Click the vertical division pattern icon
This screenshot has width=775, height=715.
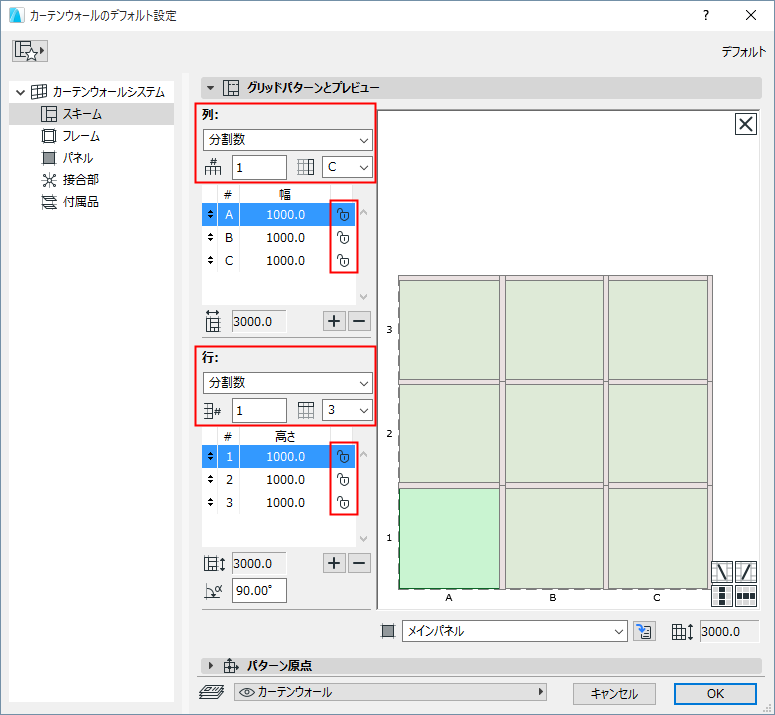(x=722, y=596)
